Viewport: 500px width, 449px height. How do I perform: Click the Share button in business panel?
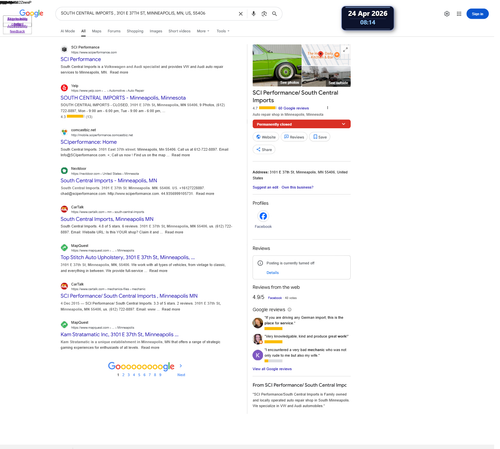264,149
